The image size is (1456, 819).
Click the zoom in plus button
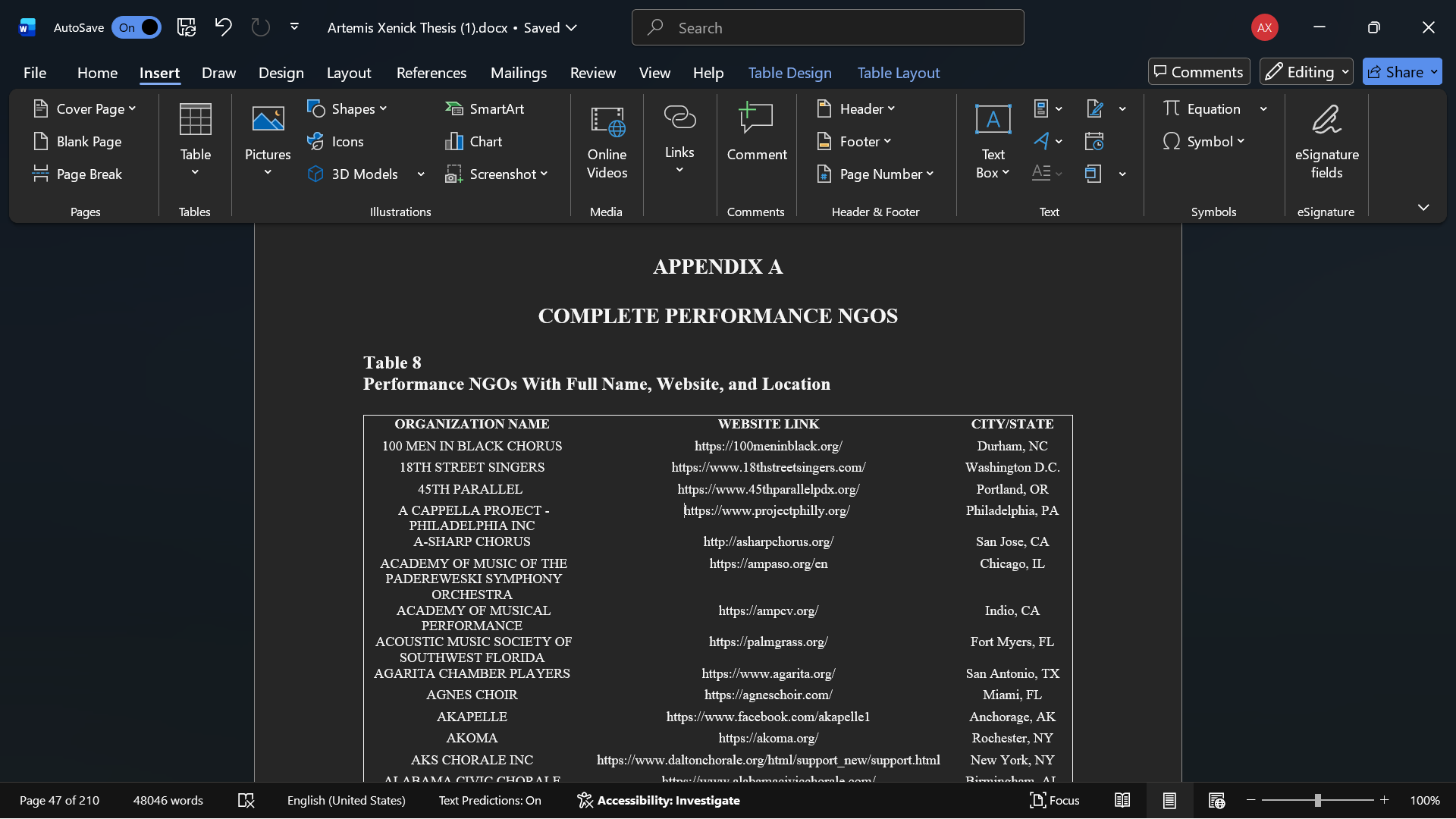pos(1384,801)
